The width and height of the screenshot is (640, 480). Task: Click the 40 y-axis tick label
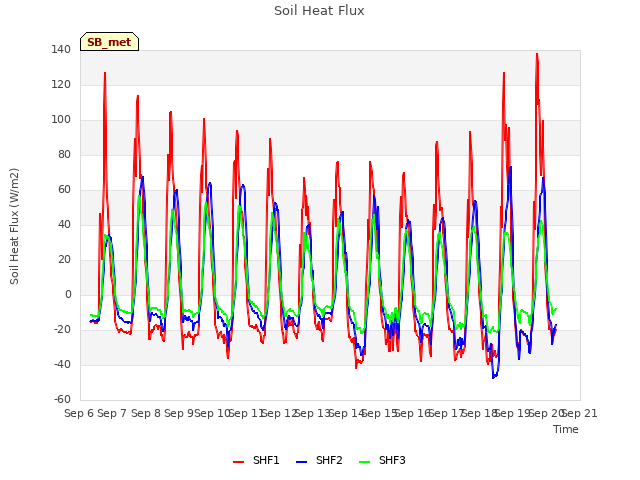[64, 224]
